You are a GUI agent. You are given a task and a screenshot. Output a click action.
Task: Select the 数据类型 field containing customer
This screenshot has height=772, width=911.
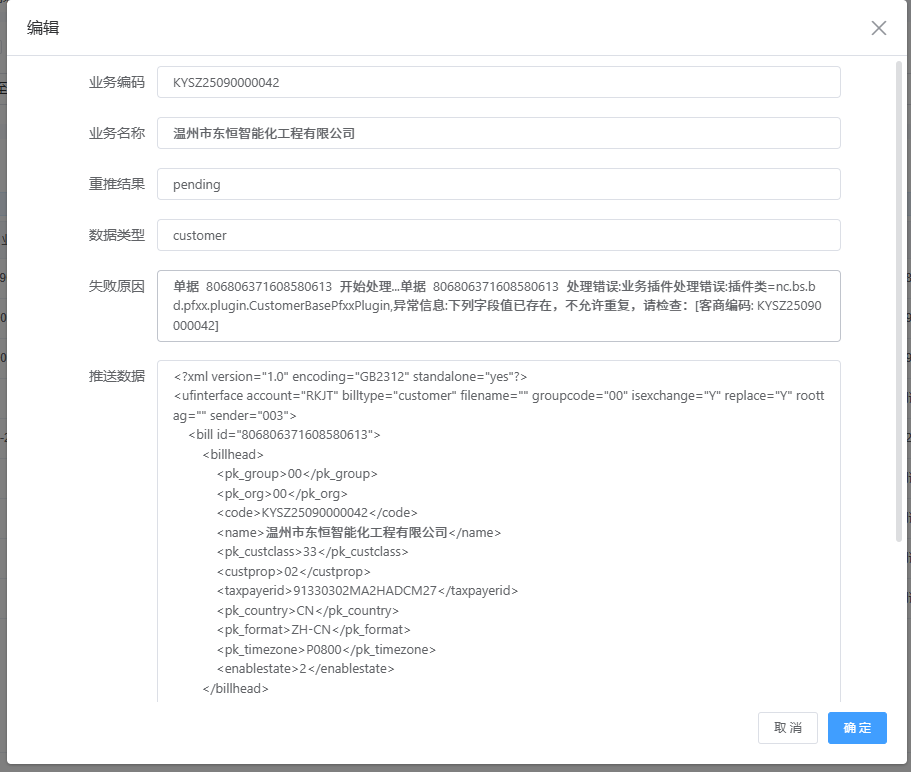(498, 236)
